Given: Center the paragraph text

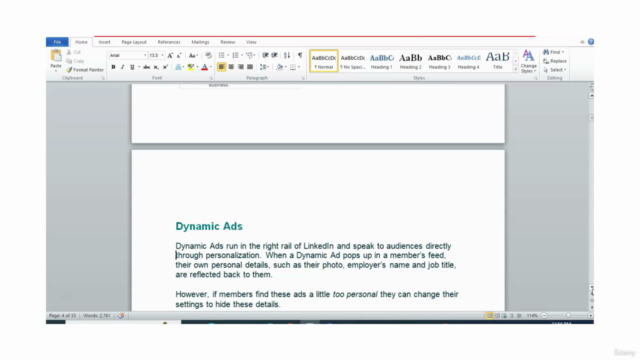Looking at the screenshot, I should click(231, 67).
